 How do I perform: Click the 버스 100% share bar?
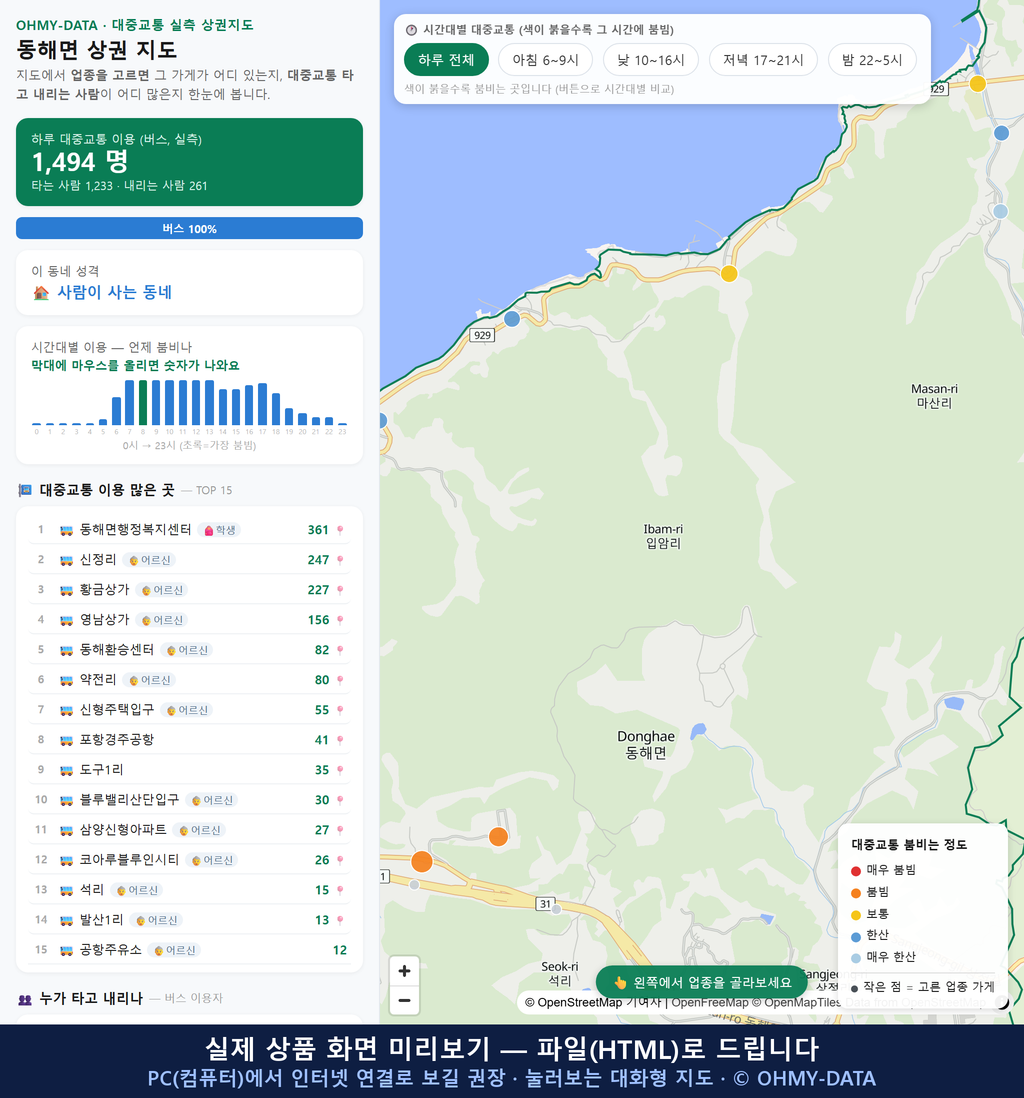pyautogui.click(x=189, y=228)
